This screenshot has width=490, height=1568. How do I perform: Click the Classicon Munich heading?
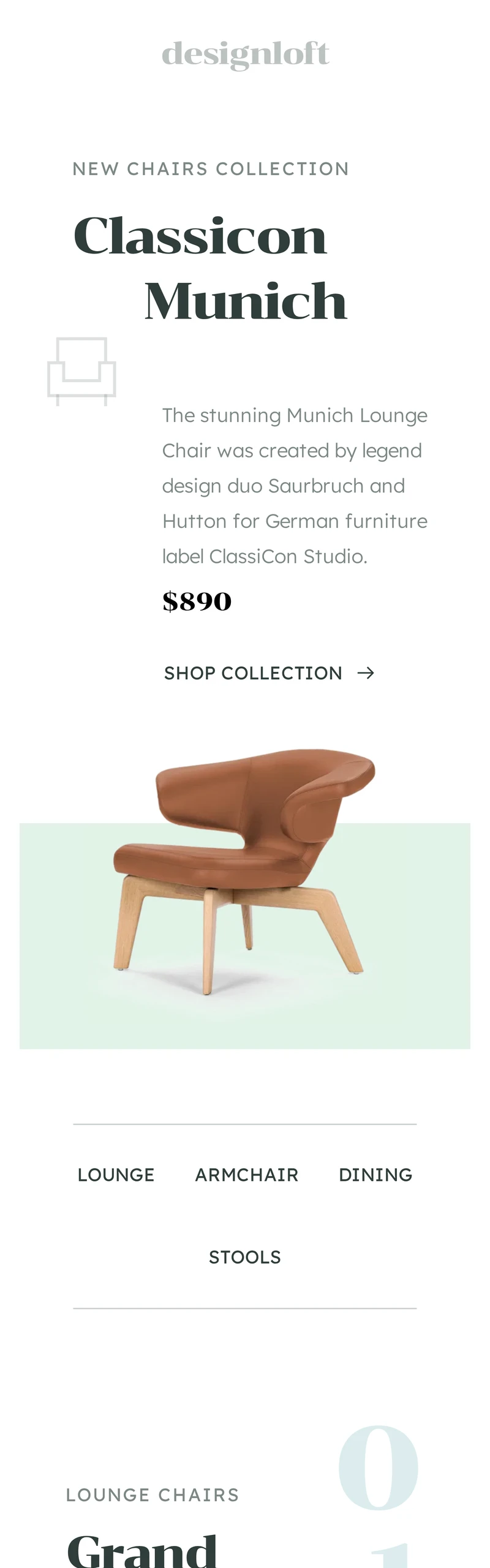click(210, 268)
